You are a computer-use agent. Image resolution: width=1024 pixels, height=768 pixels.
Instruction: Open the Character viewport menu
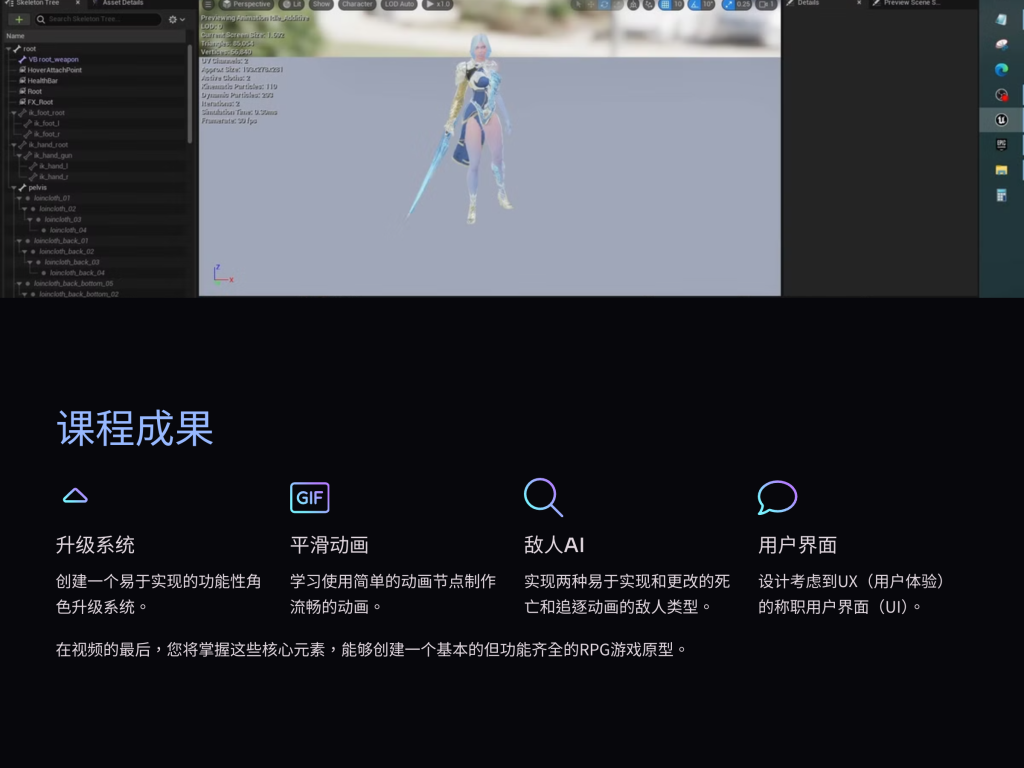click(x=357, y=4)
